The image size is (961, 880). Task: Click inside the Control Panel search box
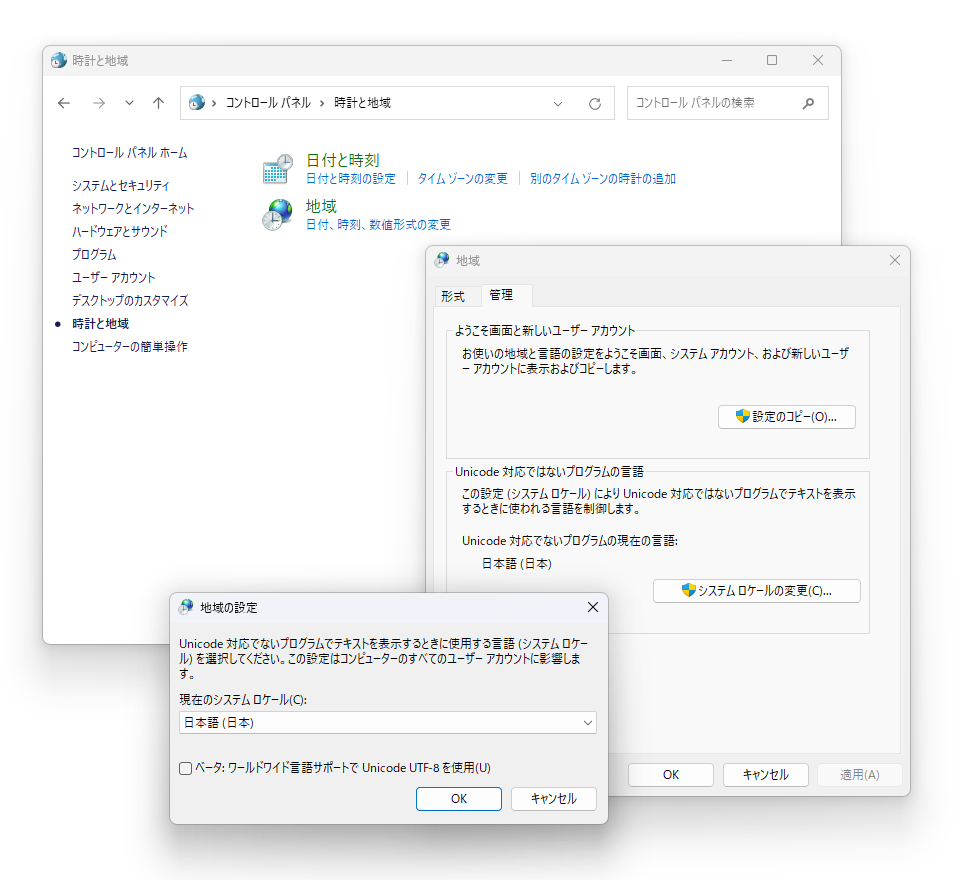710,103
